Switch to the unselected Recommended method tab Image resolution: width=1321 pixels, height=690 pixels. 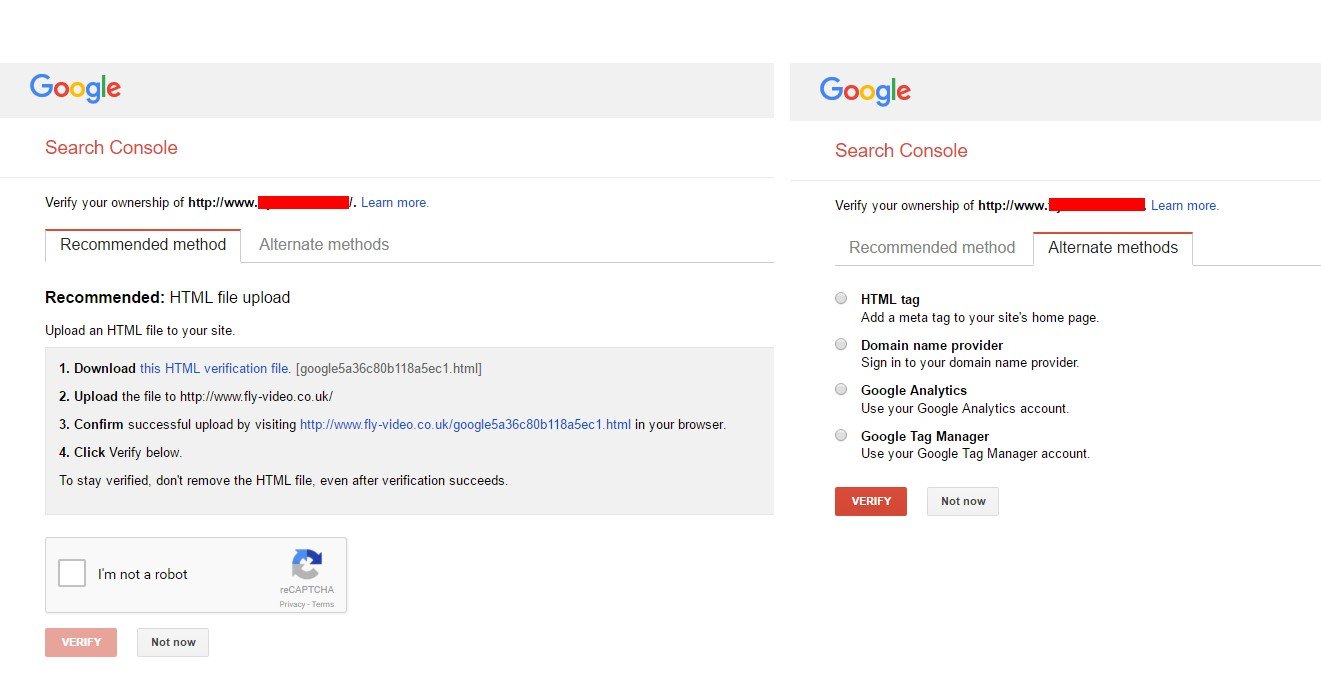point(932,248)
